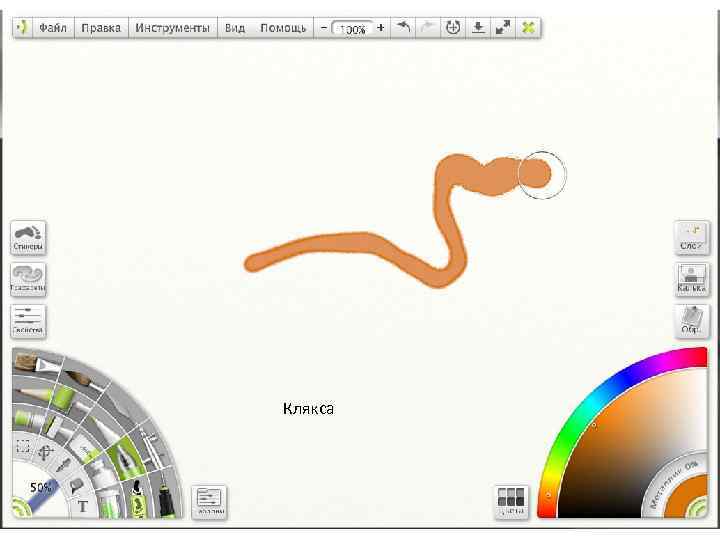
Task: Select the pencil tool
Action: point(33,394)
